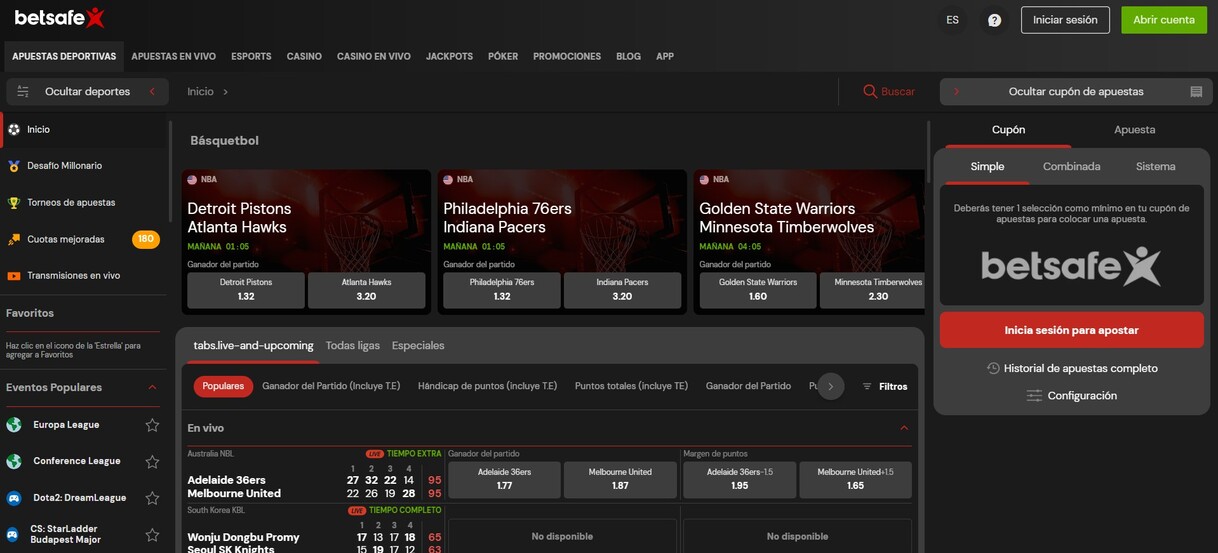
Task: Open Conference League globe icon
Action: tap(14, 462)
